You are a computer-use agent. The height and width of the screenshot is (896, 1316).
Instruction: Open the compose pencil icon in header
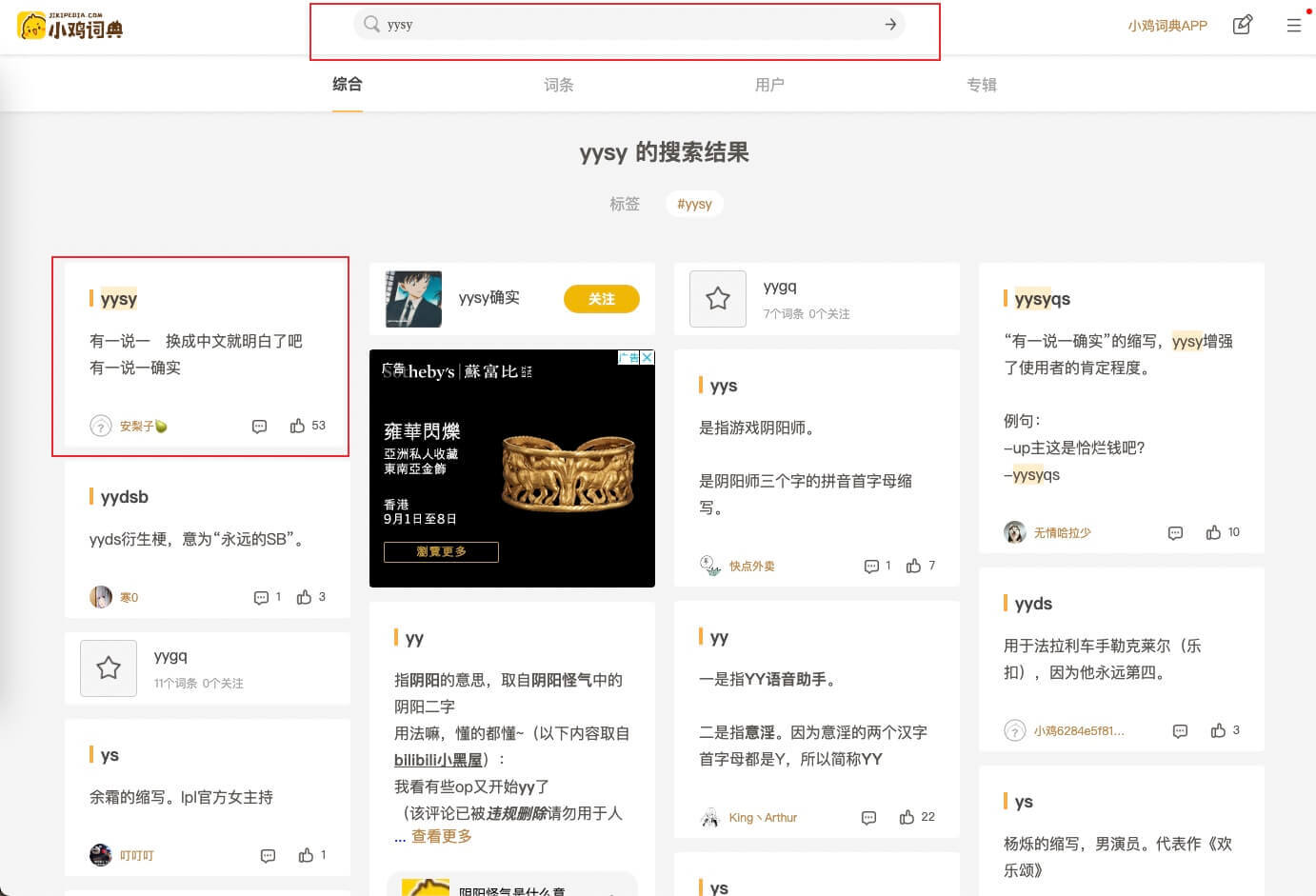click(x=1243, y=25)
